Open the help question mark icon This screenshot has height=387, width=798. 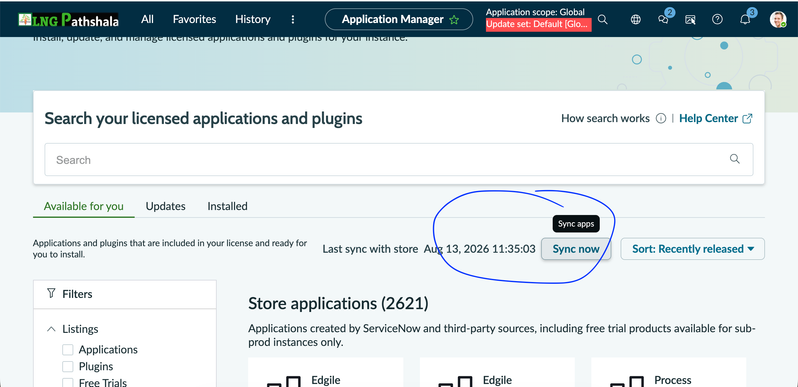[717, 19]
